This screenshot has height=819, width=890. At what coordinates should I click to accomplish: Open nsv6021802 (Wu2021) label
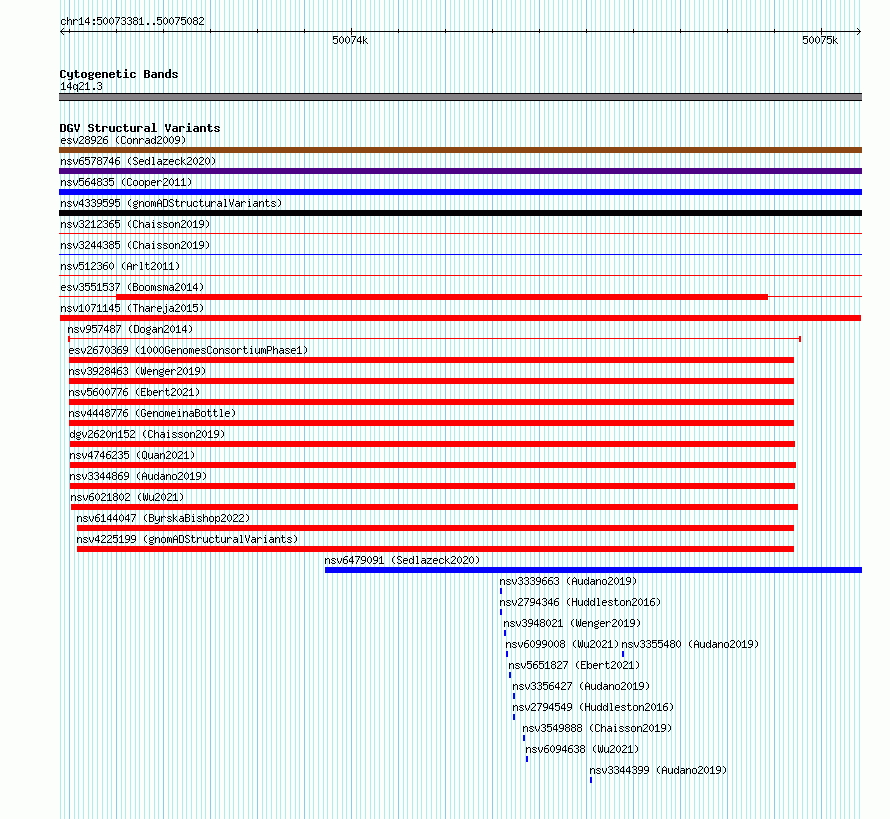click(128, 497)
